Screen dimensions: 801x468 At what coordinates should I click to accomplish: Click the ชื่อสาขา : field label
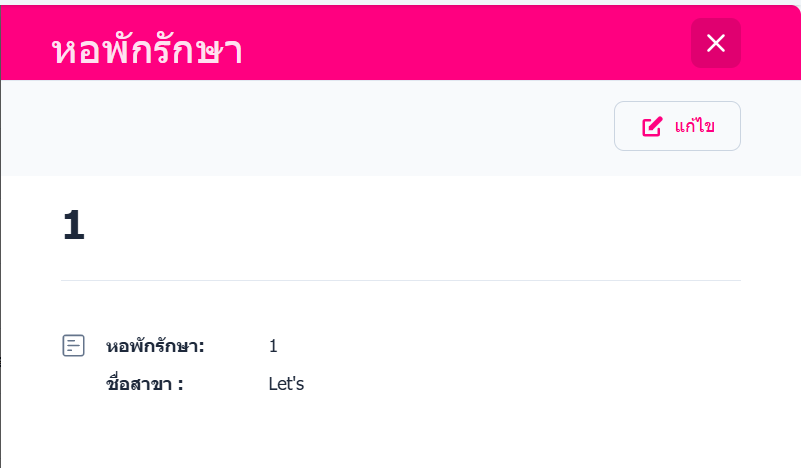[145, 383]
